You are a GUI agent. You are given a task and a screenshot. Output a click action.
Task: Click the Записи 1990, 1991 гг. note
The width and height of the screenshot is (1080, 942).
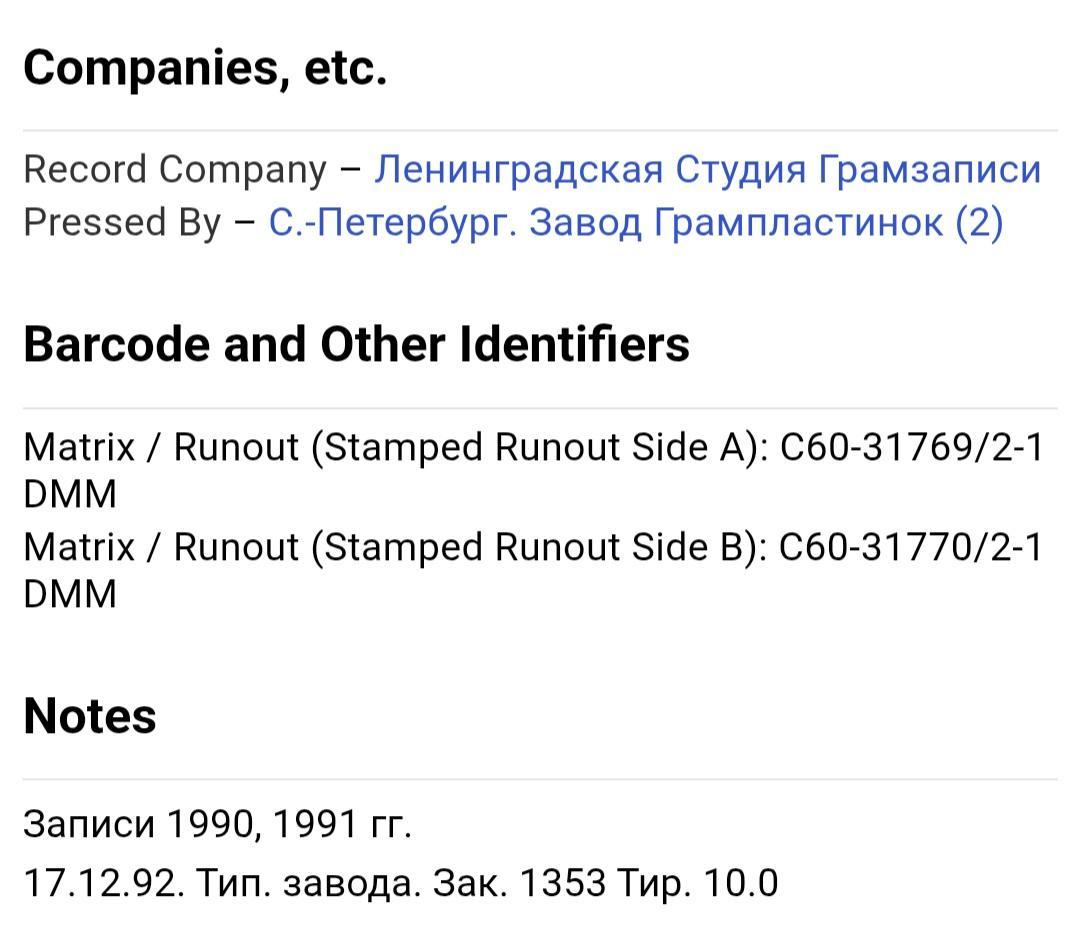(218, 824)
